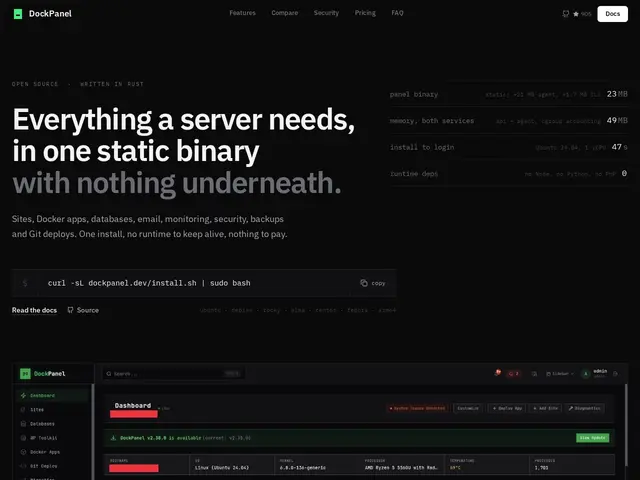This screenshot has width=640, height=480.
Task: Click the Search input in dashboard preview
Action: pyautogui.click(x=173, y=373)
